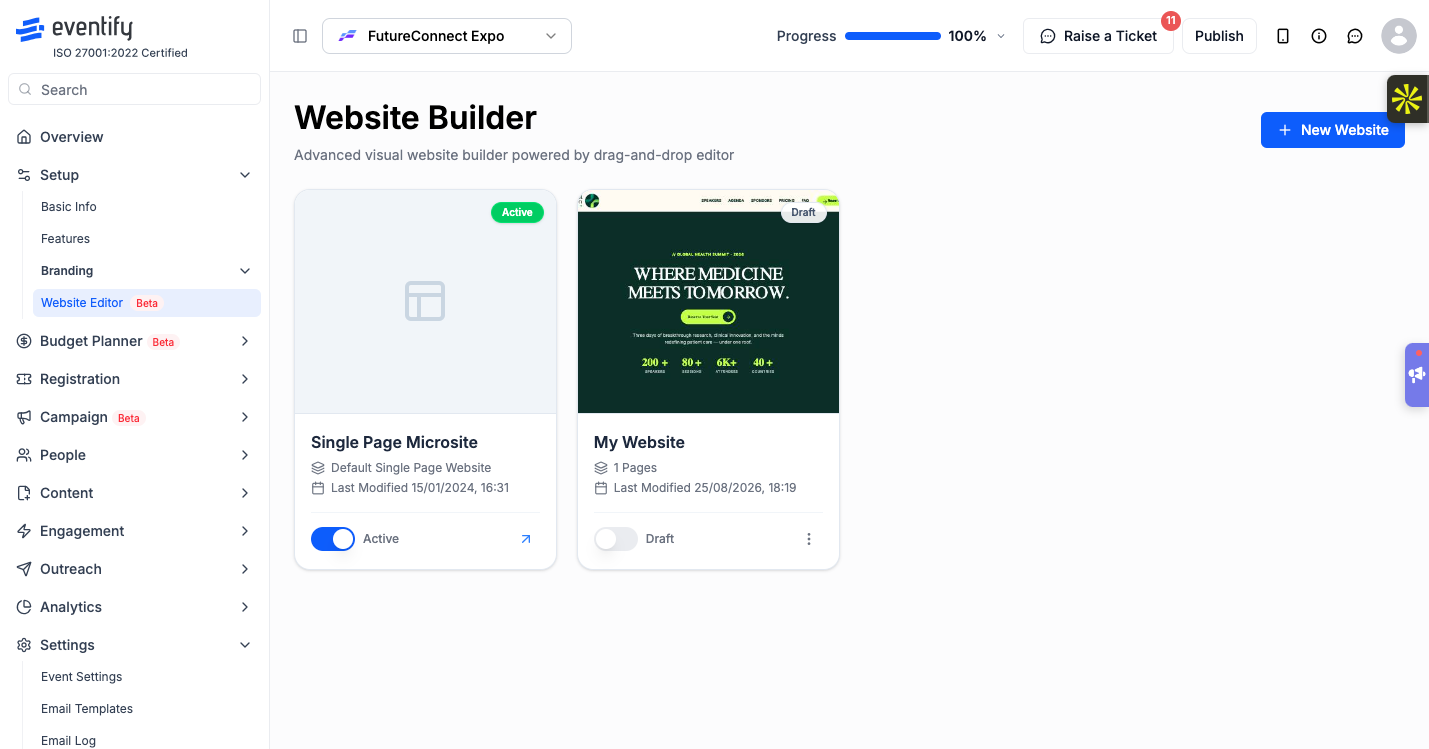Click the New Website button
The image size is (1429, 749).
coord(1333,130)
